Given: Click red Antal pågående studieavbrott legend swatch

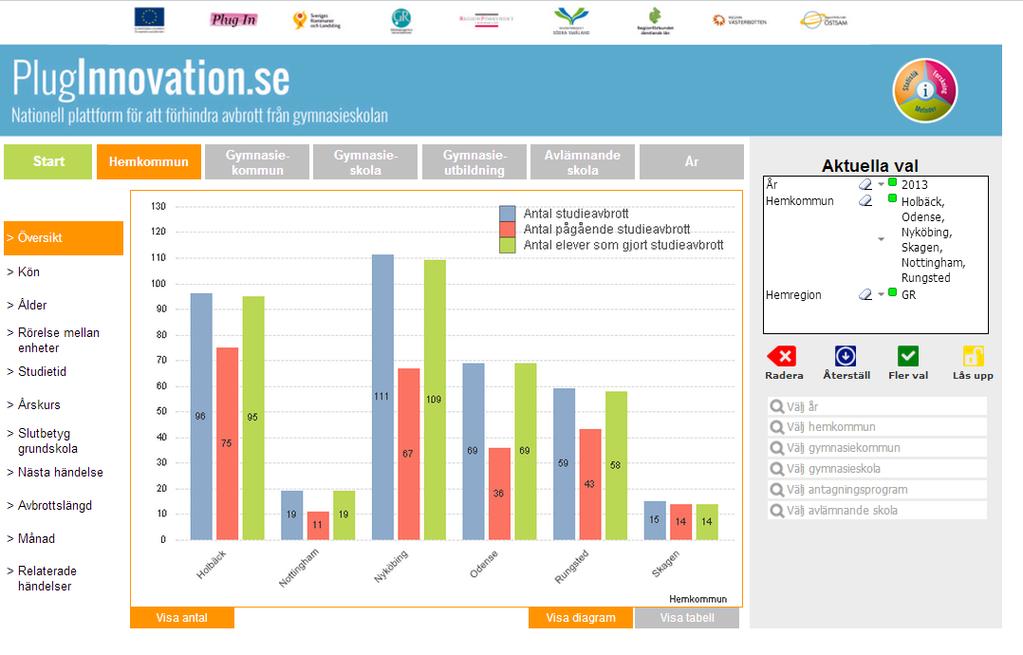Looking at the screenshot, I should [508, 229].
